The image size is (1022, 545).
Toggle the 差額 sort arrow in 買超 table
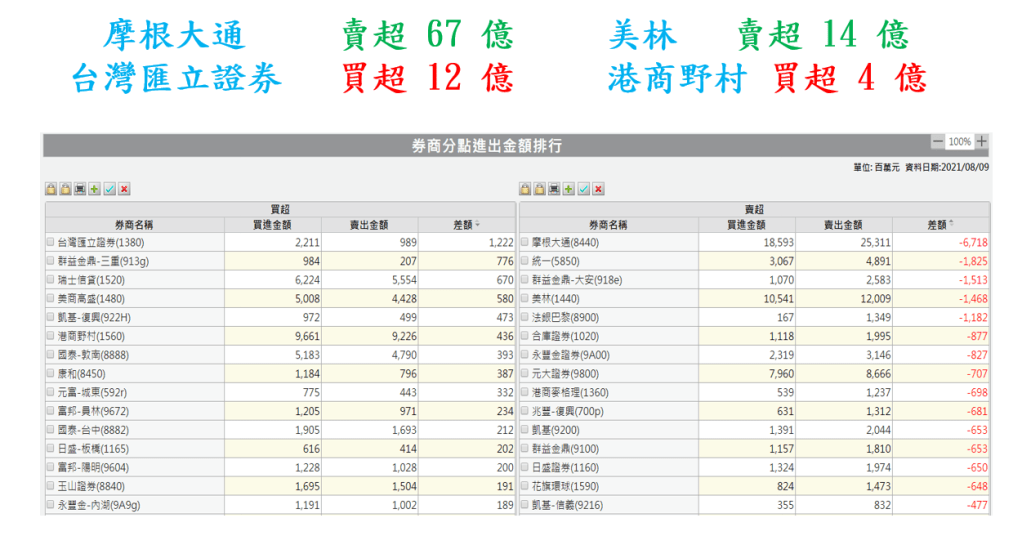coord(477,225)
